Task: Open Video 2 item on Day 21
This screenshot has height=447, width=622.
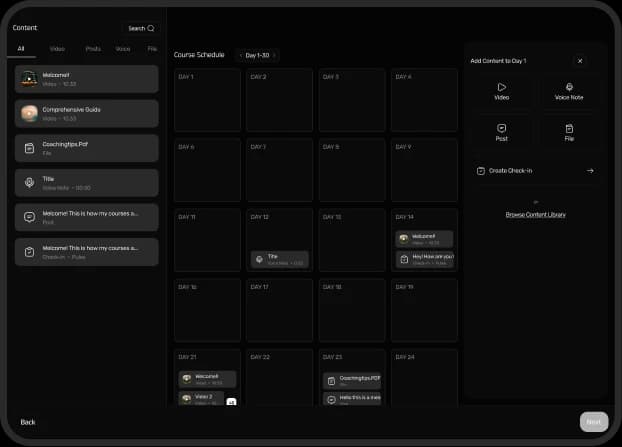Action: click(202, 399)
